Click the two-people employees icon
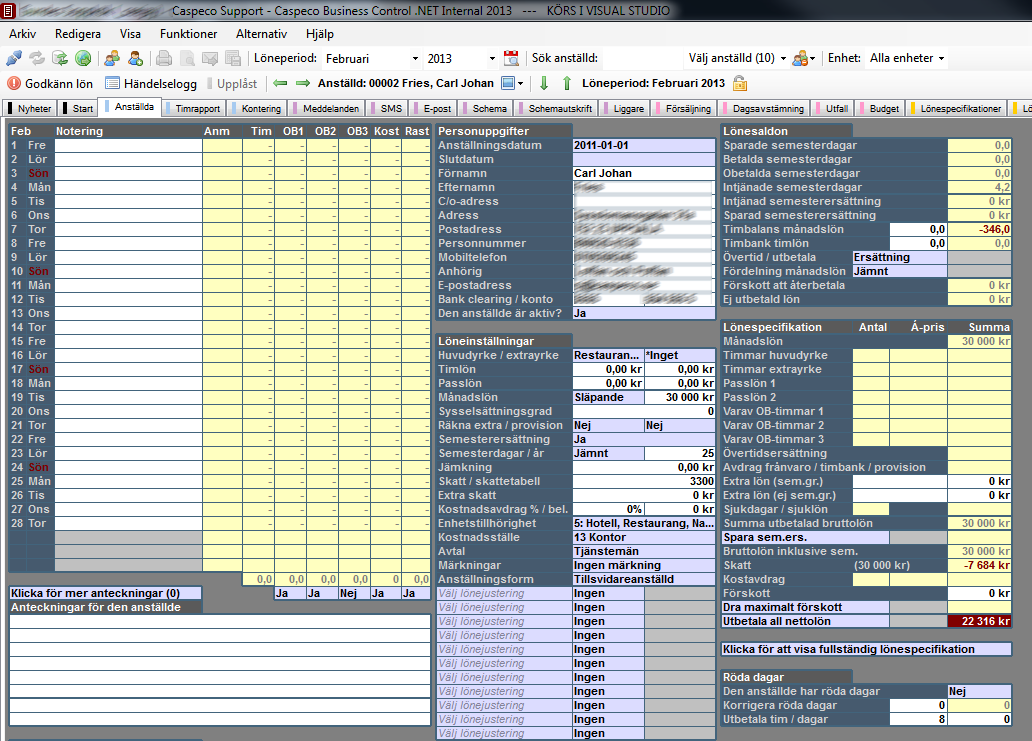Screen dimensions: 1032x741 coord(112,59)
